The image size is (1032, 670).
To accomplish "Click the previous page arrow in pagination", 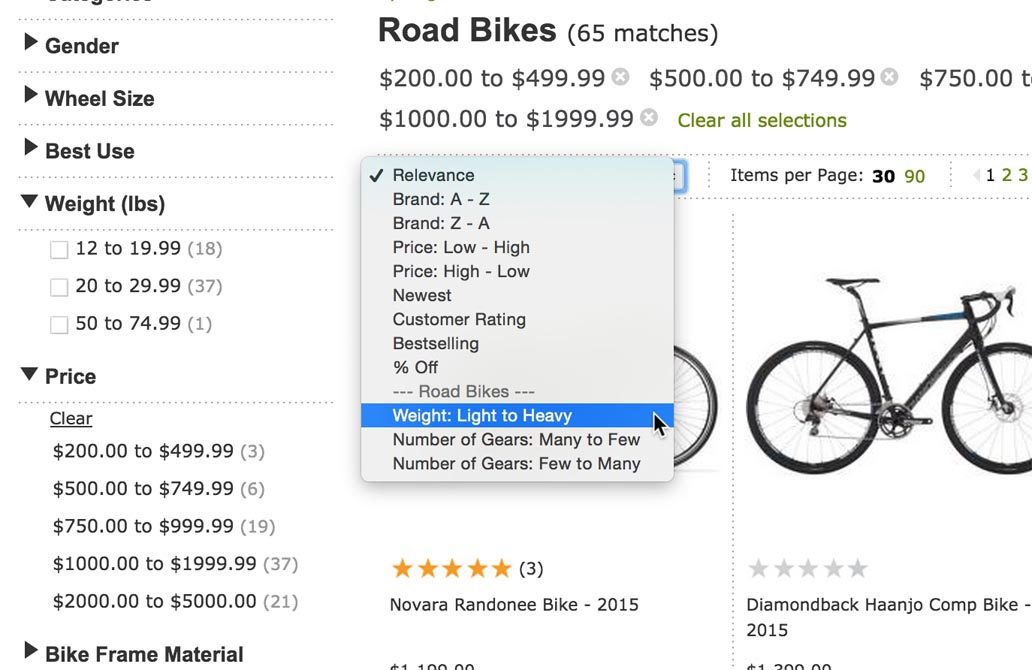I will coord(976,176).
